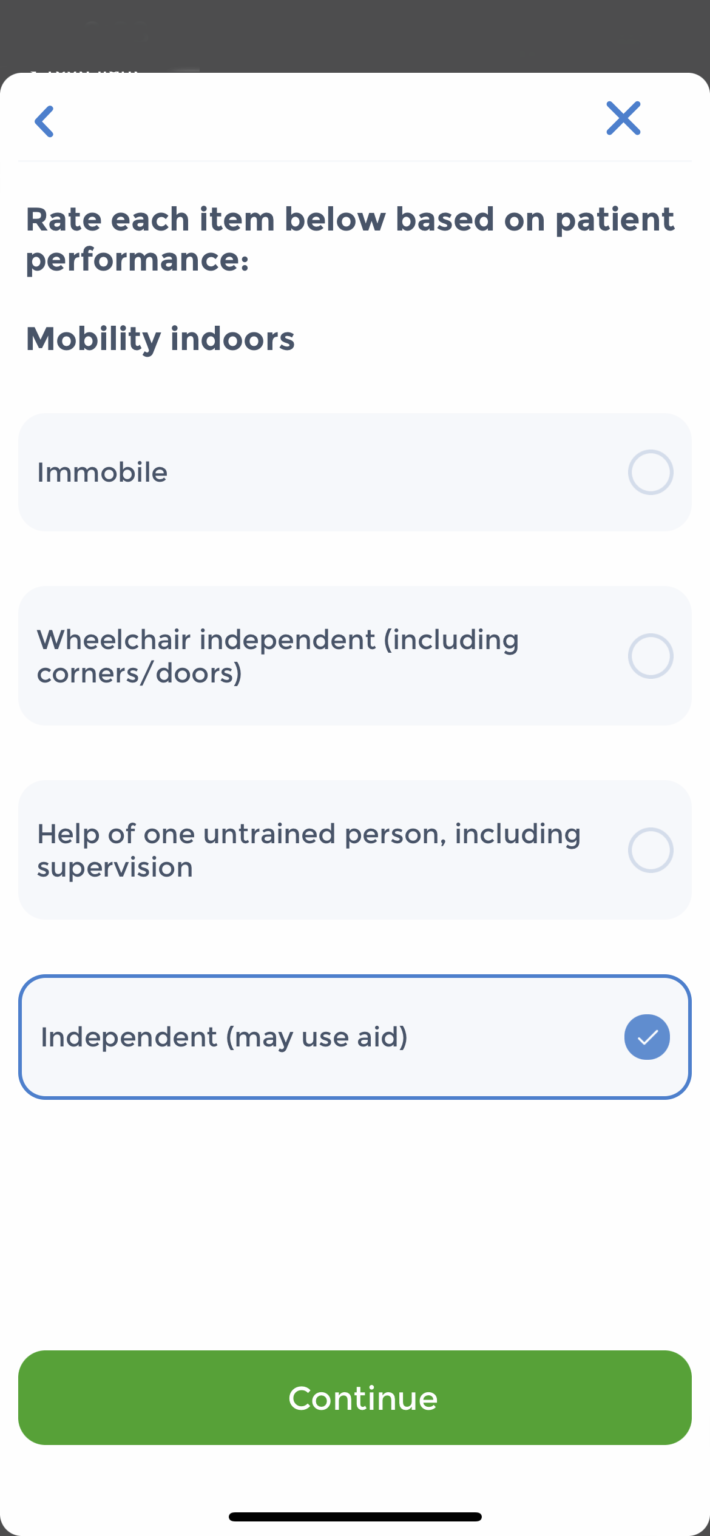Tap the home indicator bar
This screenshot has height=1536, width=710.
click(355, 1517)
